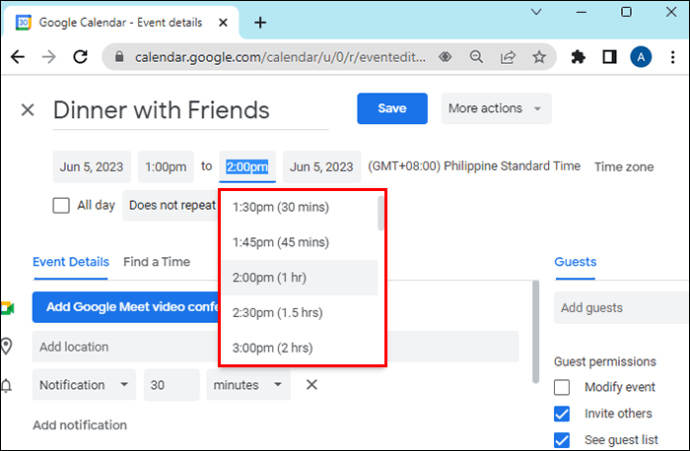Screen dimensions: 690x451
Task: Open a new browser tab
Action: [x=260, y=22]
